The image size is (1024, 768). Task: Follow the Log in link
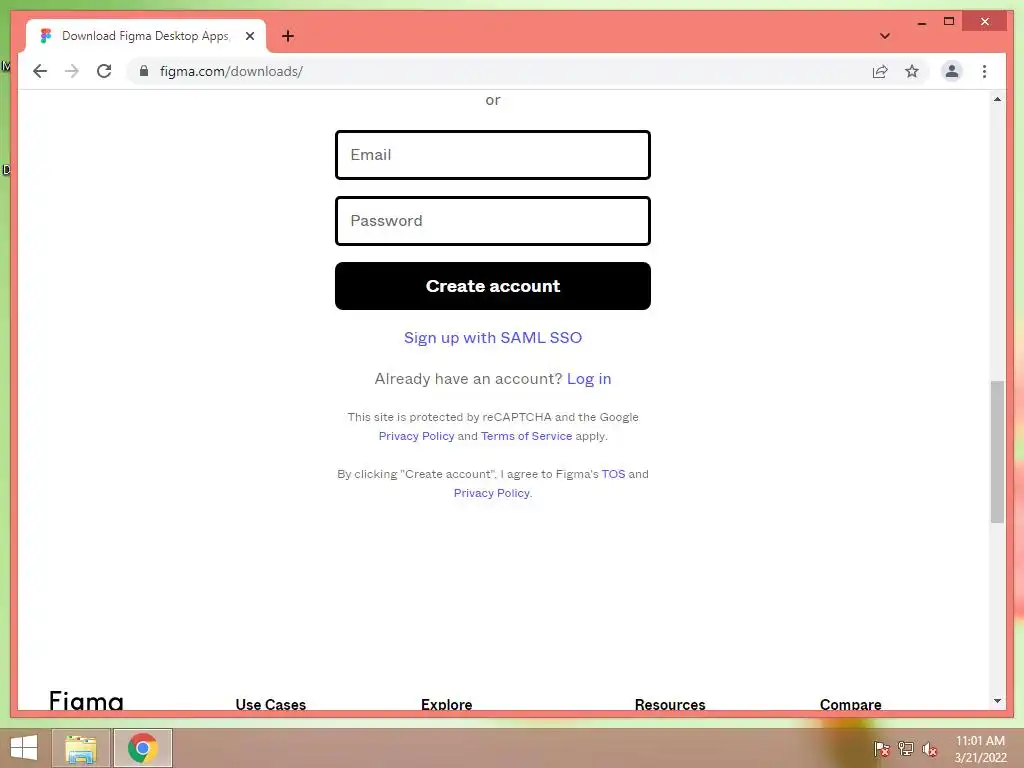point(588,379)
